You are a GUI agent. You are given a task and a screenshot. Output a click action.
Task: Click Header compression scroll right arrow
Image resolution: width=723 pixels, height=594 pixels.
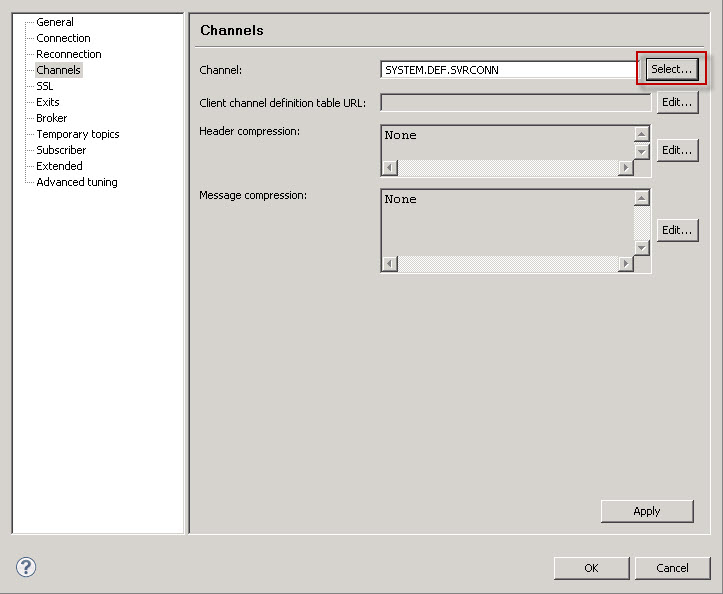click(626, 167)
